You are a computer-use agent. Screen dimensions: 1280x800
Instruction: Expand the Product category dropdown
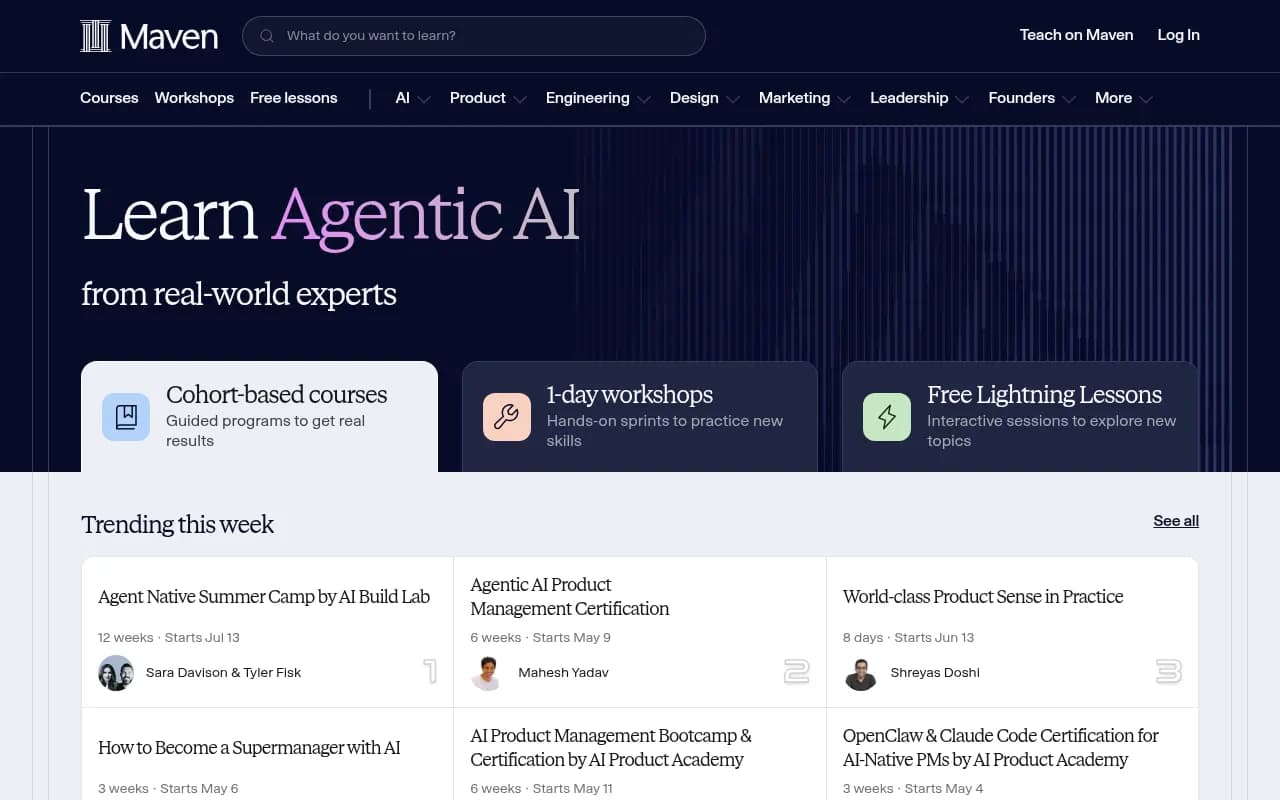[x=488, y=98]
